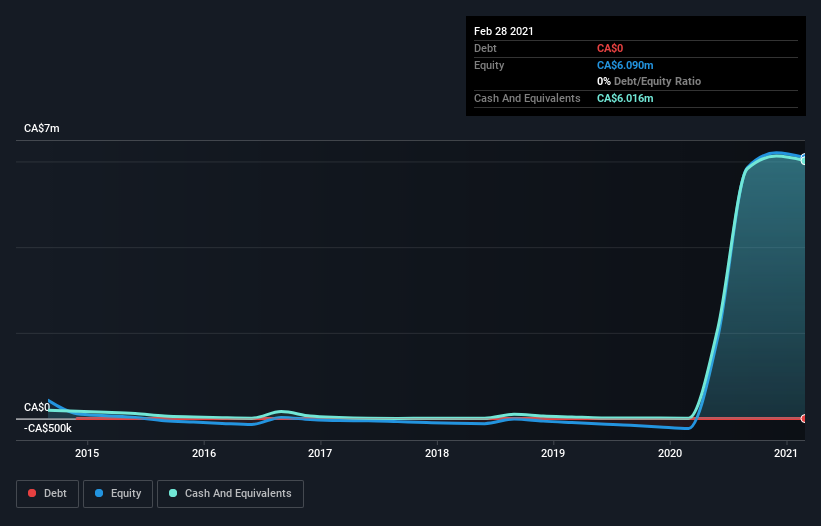821x526 pixels.
Task: Click the Feb 28 2021 tooltip date
Action: coord(504,31)
